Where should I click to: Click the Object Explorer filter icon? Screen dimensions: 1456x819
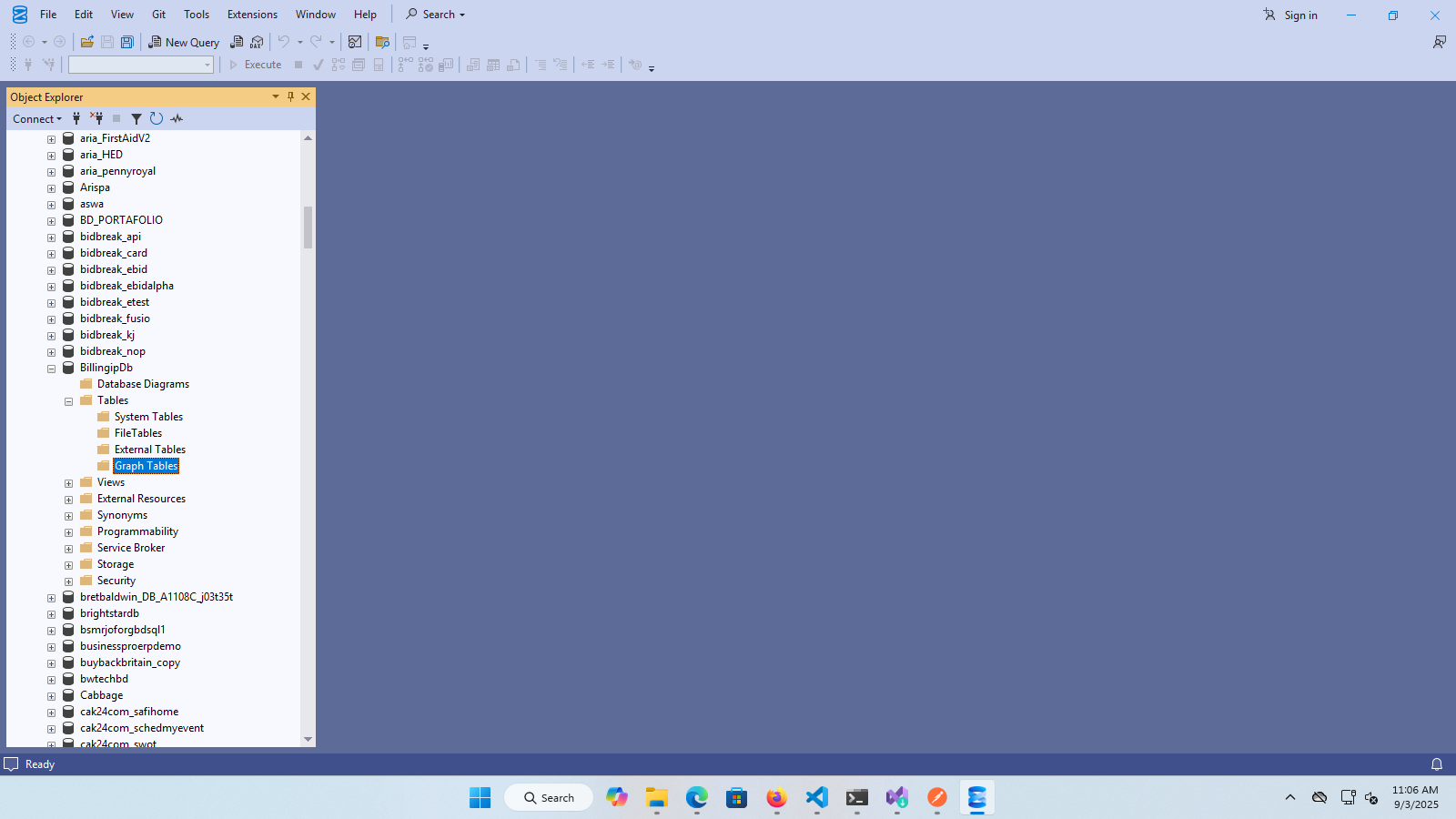[136, 119]
